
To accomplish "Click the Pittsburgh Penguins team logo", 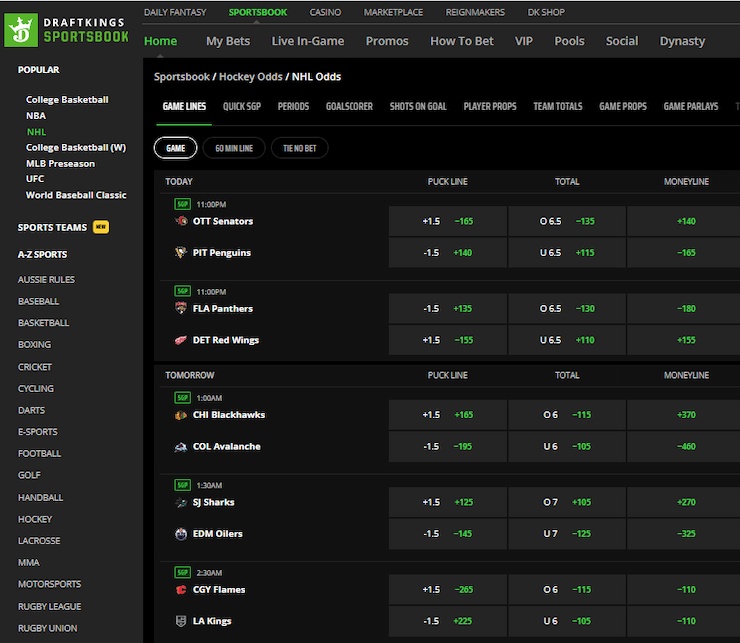I will (x=181, y=253).
